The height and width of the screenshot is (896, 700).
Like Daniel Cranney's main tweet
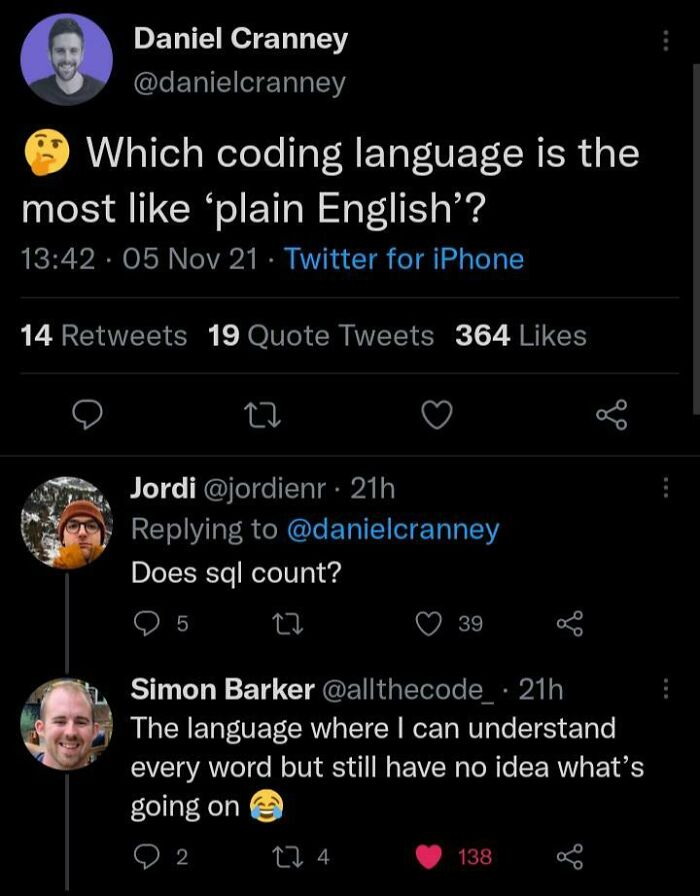point(437,415)
